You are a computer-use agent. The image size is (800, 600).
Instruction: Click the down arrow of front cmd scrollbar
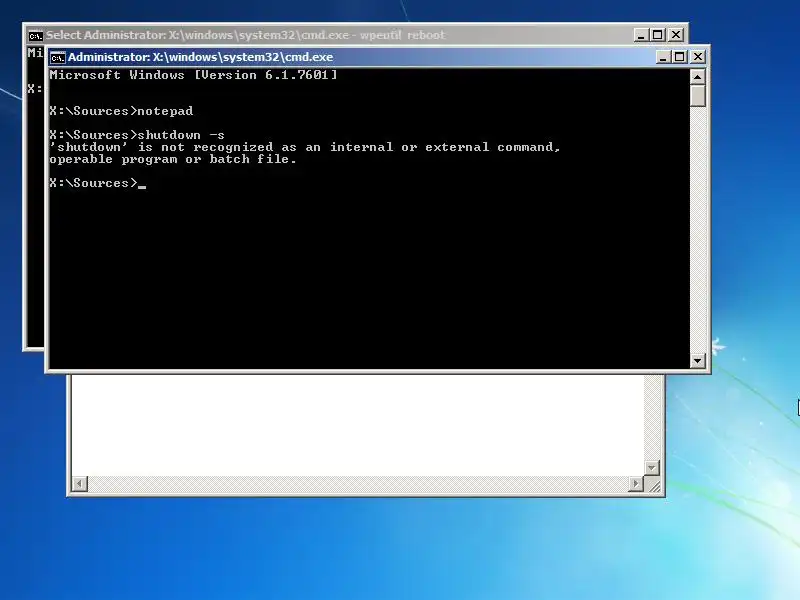coord(697,361)
